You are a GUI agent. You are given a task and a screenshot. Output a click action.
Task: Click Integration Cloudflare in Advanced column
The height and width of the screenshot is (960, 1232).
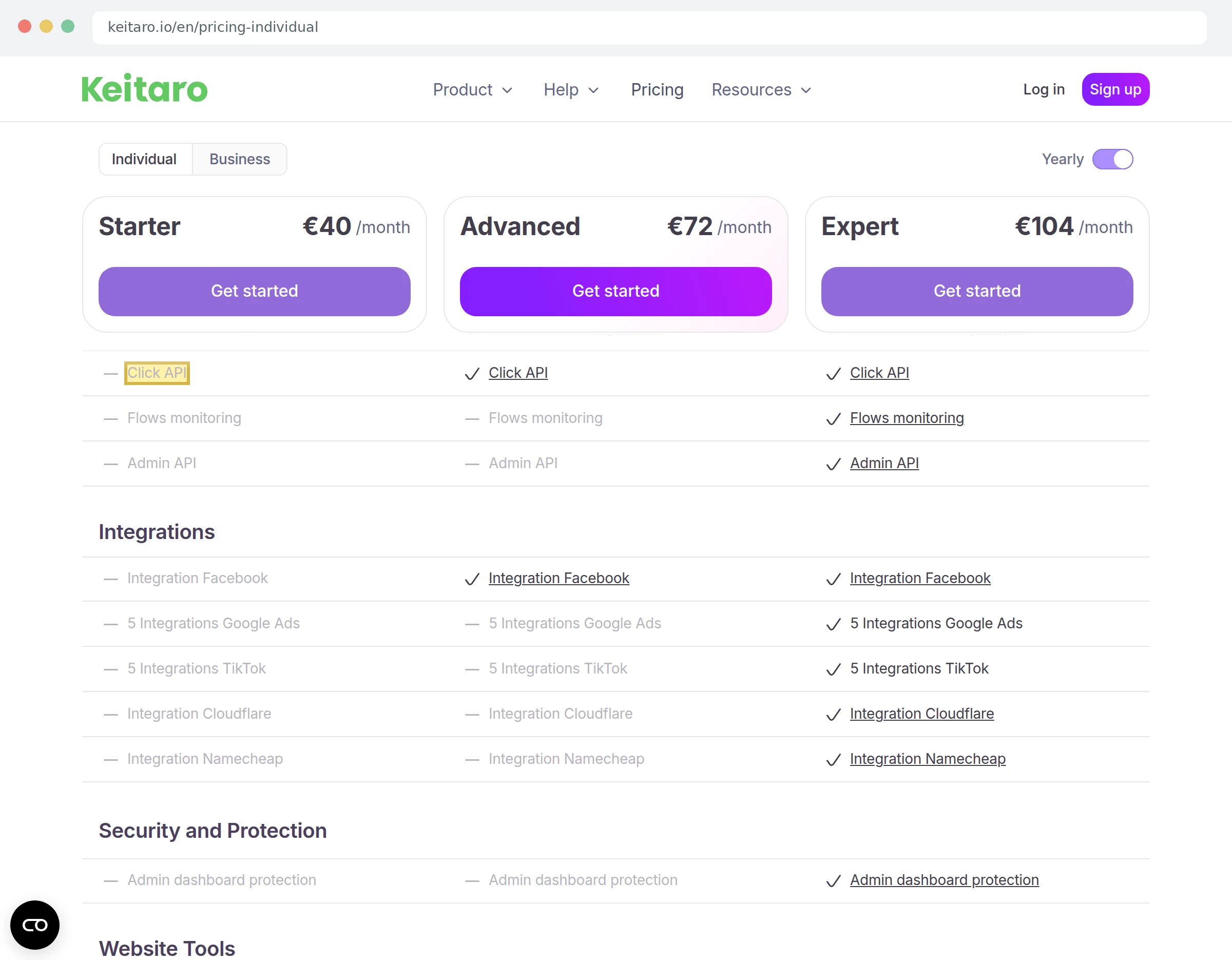560,714
